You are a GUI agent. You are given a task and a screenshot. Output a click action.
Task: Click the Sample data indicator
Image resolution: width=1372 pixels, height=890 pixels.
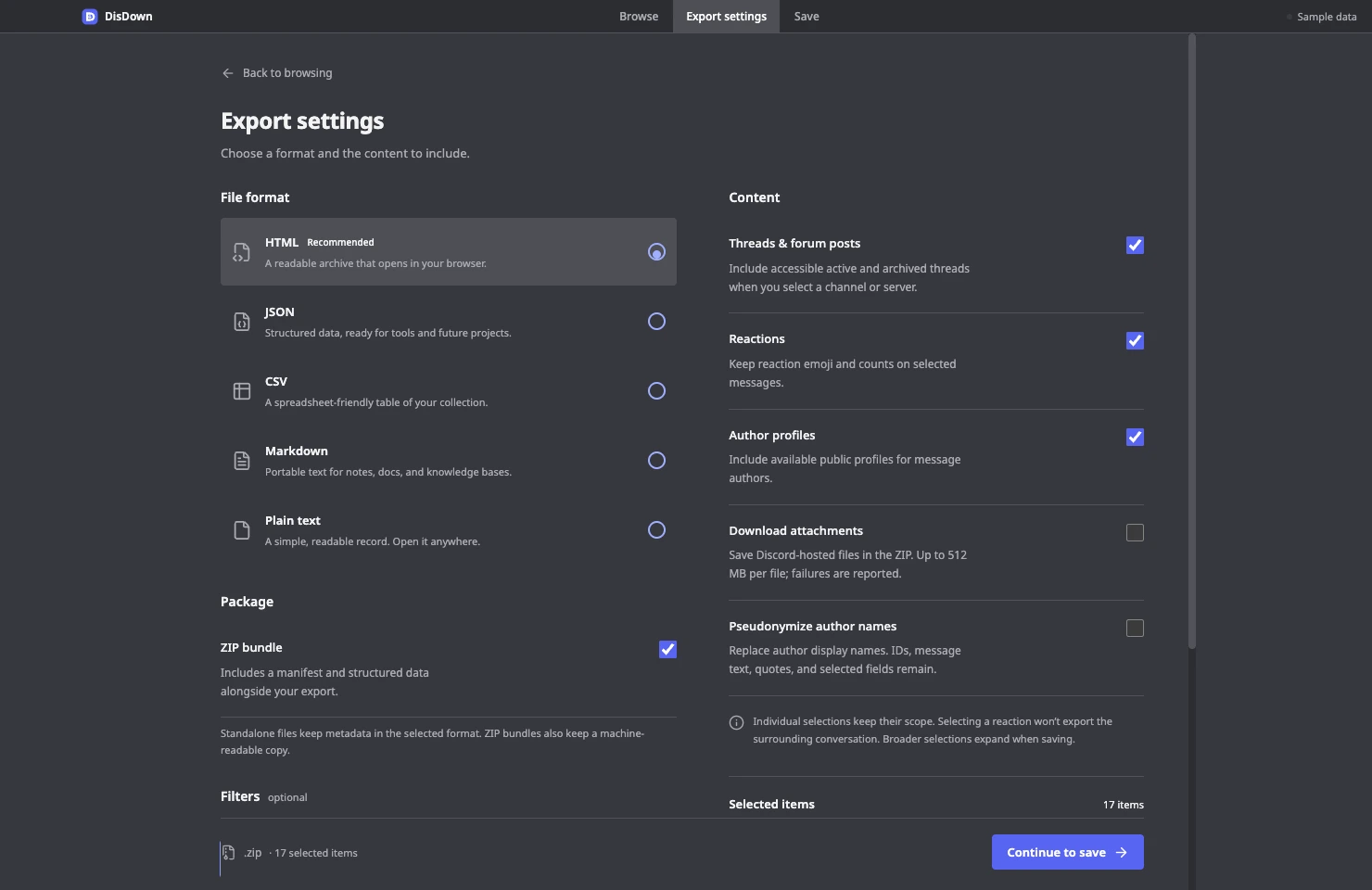pos(1322,17)
